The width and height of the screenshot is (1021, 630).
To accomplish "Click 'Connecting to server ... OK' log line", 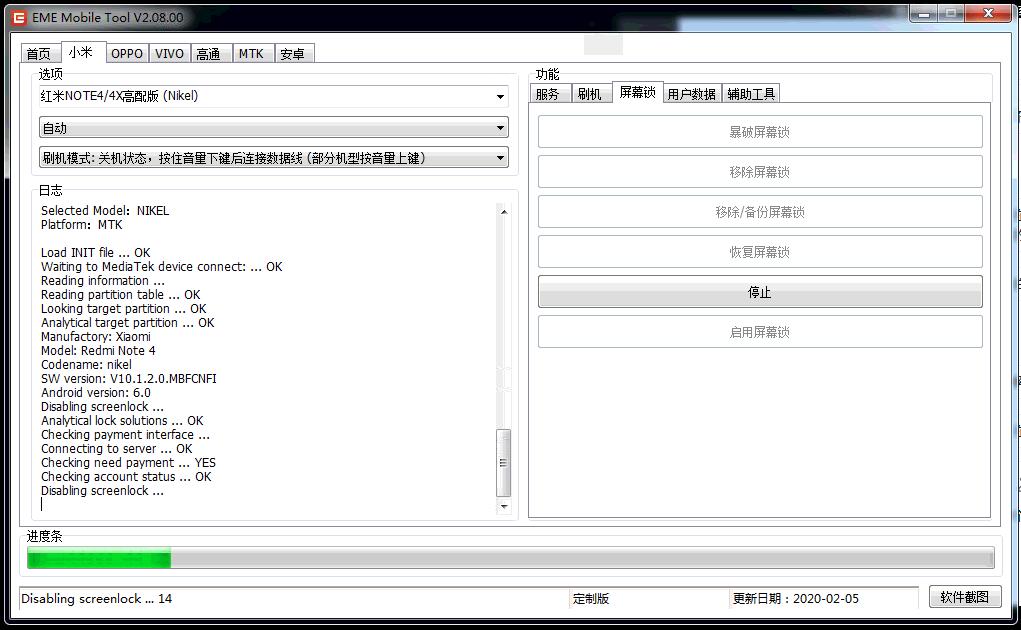I will click(x=117, y=449).
